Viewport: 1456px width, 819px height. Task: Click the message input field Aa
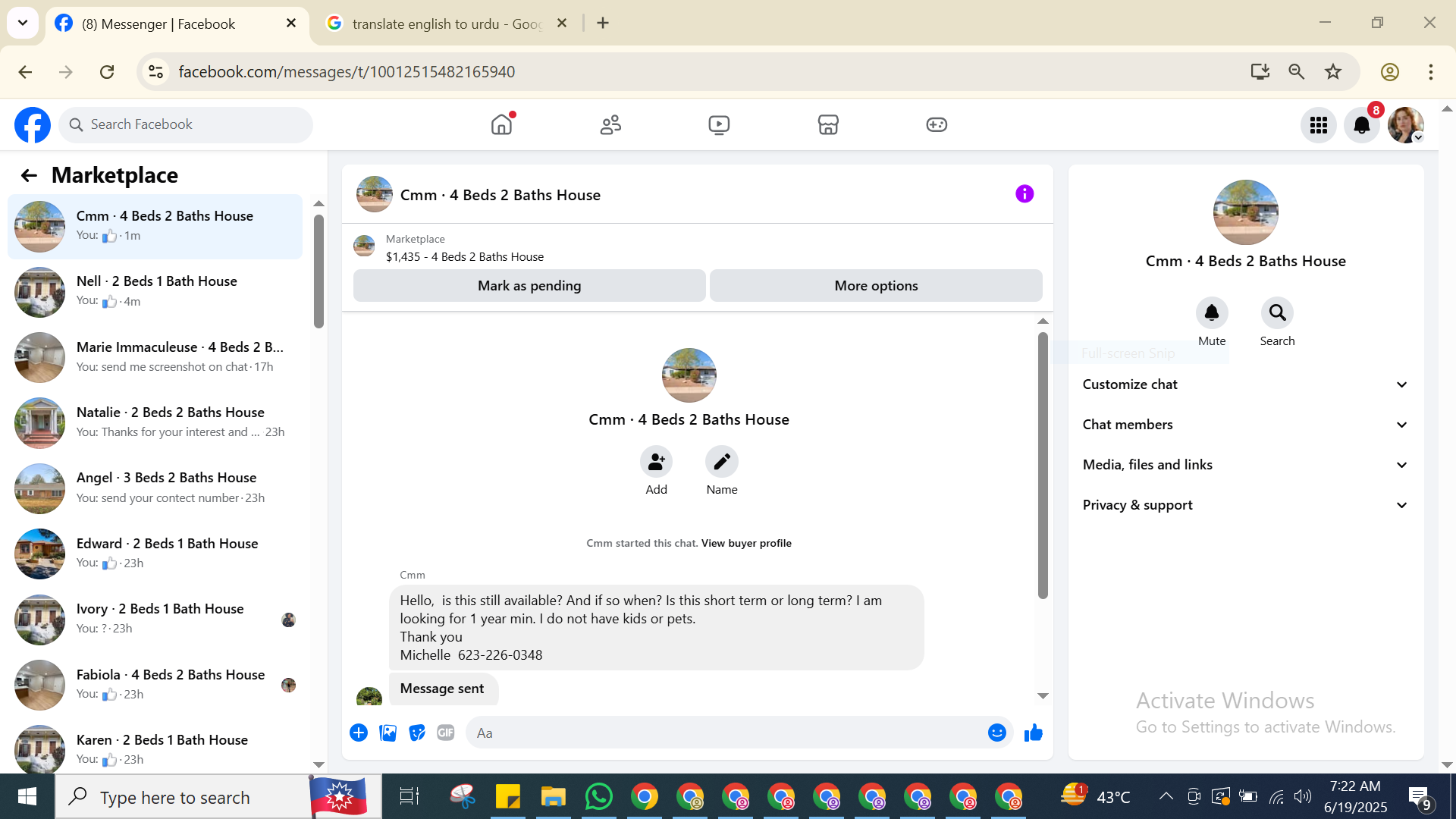(x=724, y=733)
